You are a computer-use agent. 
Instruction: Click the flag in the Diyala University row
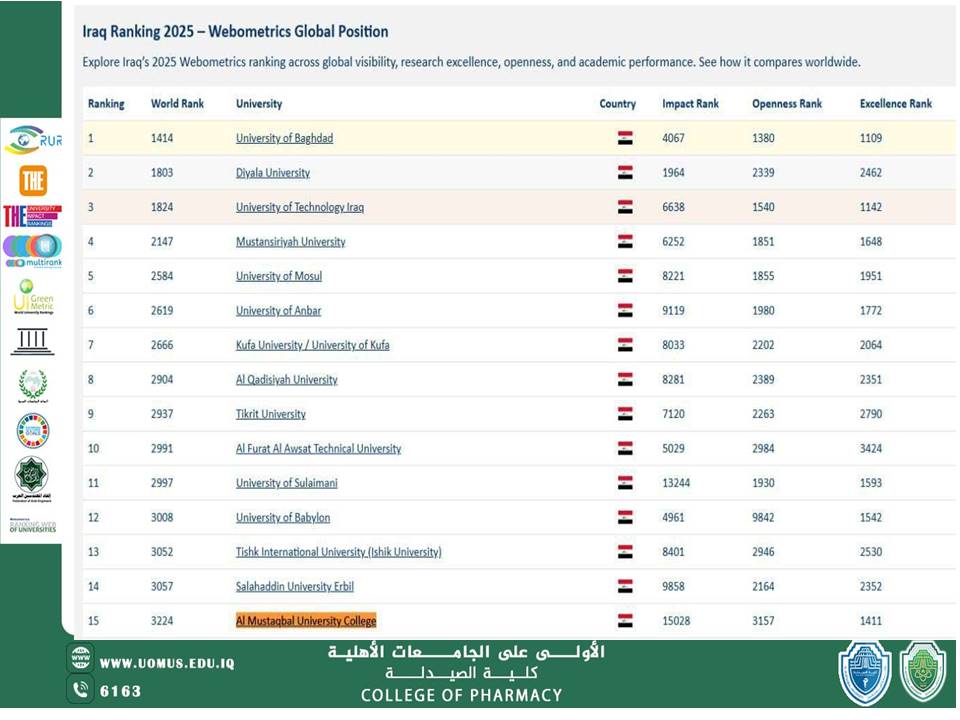pos(624,173)
